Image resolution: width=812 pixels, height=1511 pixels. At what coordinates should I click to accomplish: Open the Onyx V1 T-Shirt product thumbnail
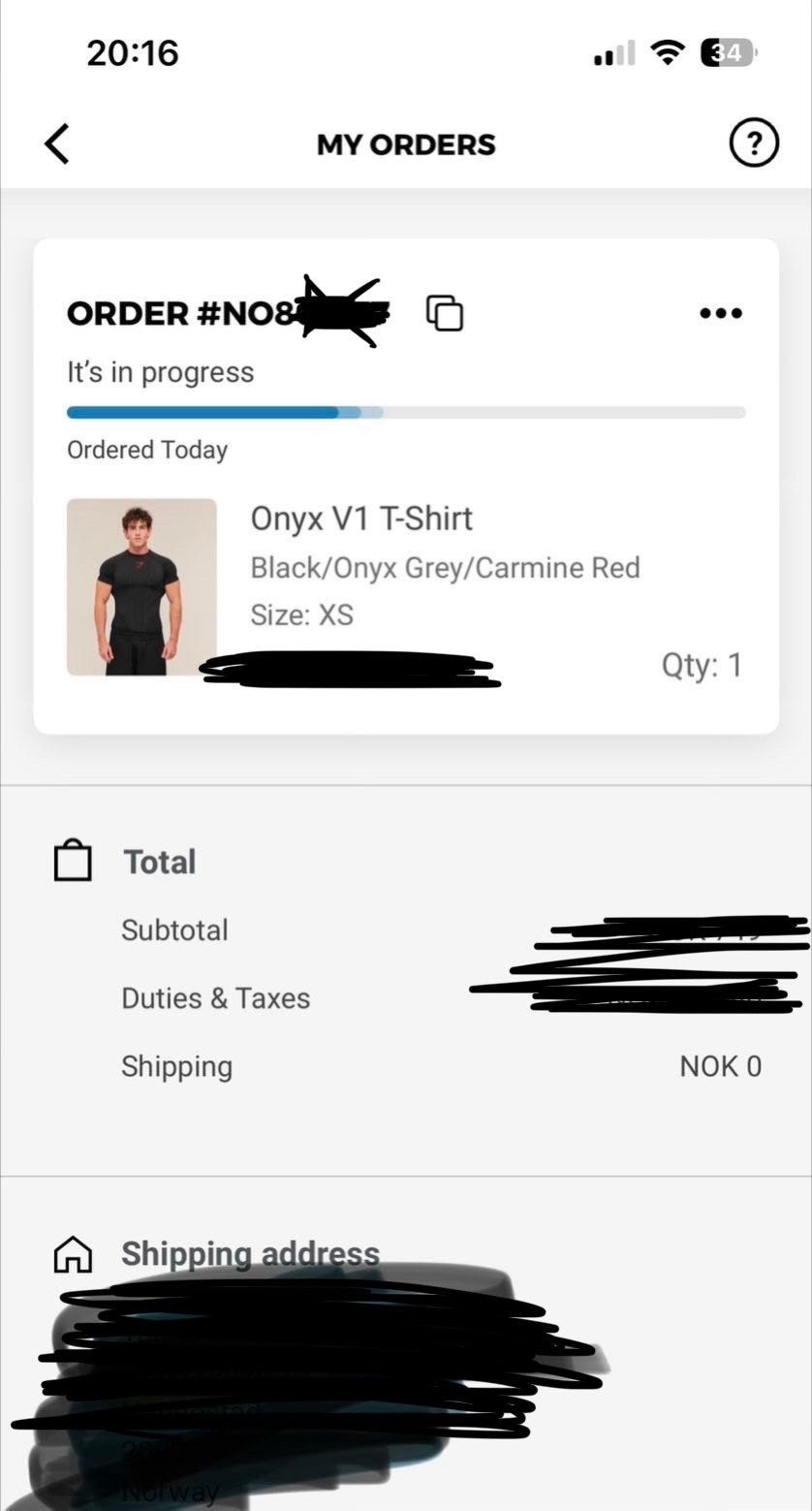(141, 586)
